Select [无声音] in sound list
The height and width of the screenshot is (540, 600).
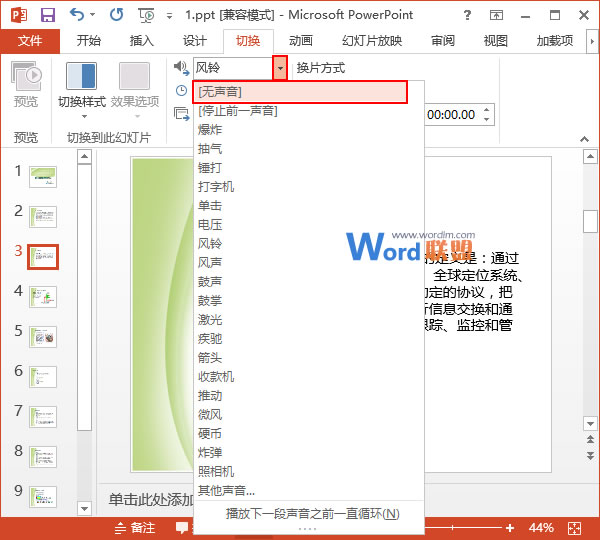tap(300, 92)
